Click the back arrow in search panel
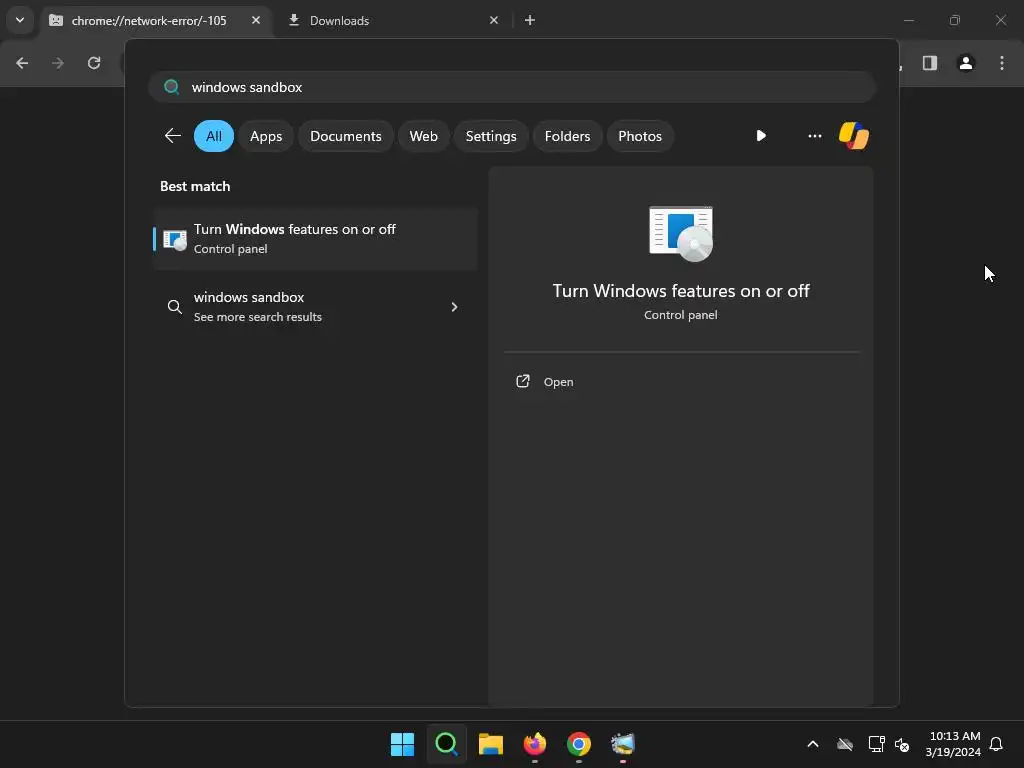The height and width of the screenshot is (768, 1024). pyautogui.click(x=172, y=136)
